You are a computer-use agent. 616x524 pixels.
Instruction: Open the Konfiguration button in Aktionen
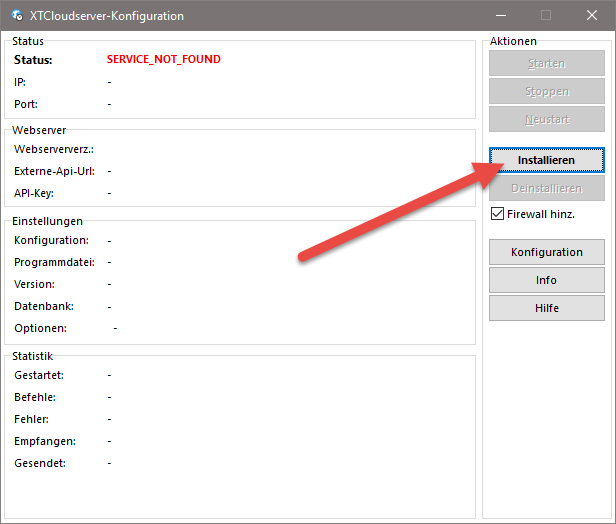[x=546, y=252]
